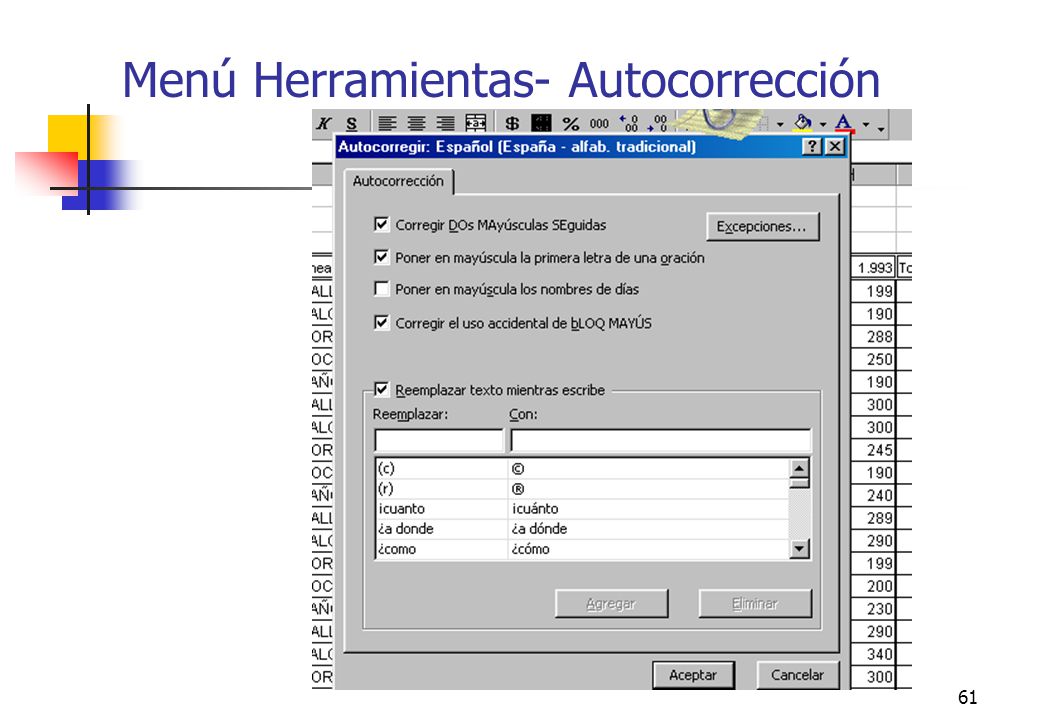
Task: Click the list scrollbar down arrow
Action: point(800,549)
